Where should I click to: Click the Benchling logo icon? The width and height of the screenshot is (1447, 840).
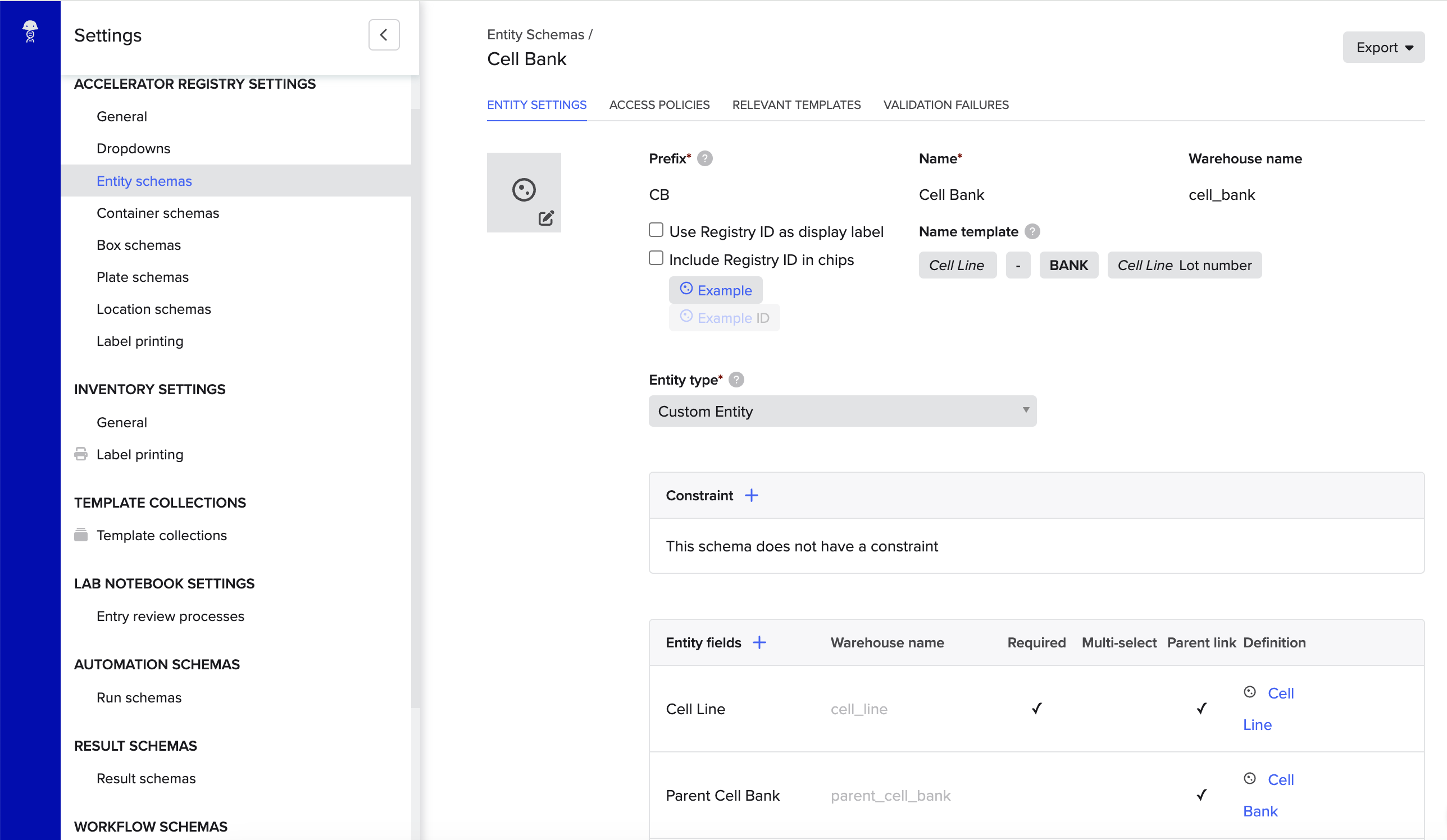click(x=30, y=31)
